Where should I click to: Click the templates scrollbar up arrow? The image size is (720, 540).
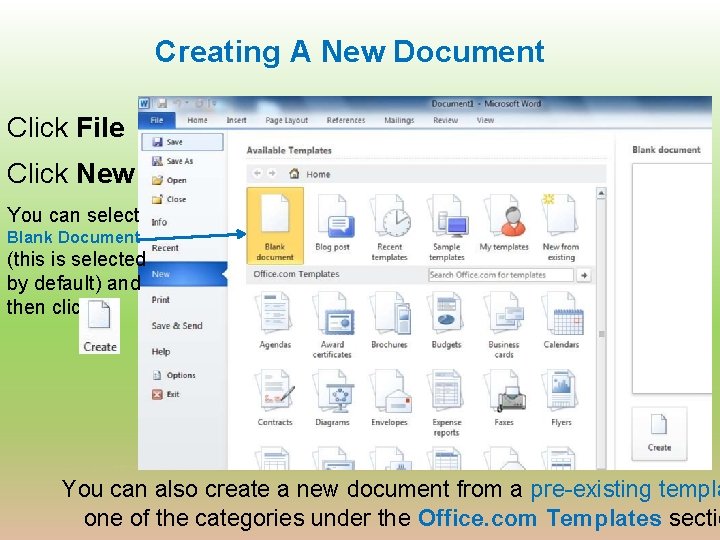pyautogui.click(x=601, y=193)
